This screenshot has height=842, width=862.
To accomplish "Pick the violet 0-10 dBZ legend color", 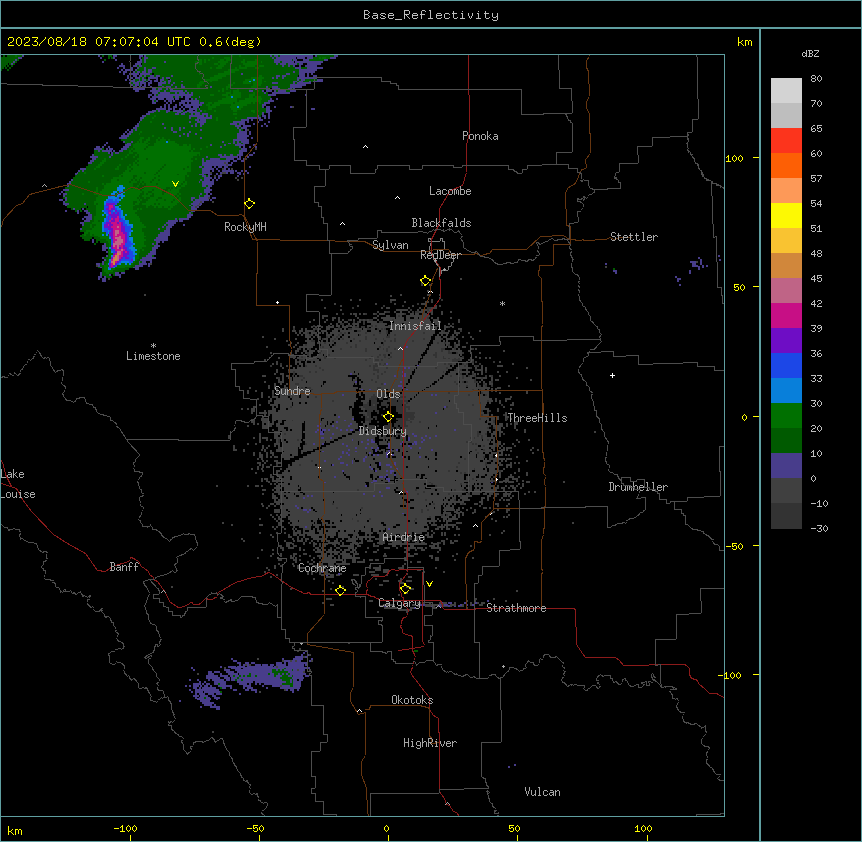I will tap(786, 466).
